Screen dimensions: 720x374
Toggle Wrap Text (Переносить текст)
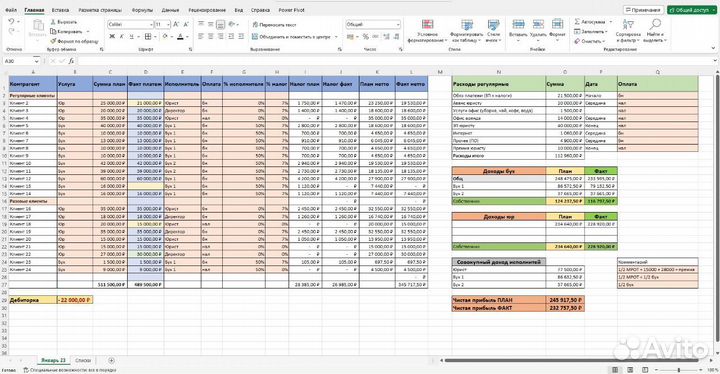pos(274,25)
